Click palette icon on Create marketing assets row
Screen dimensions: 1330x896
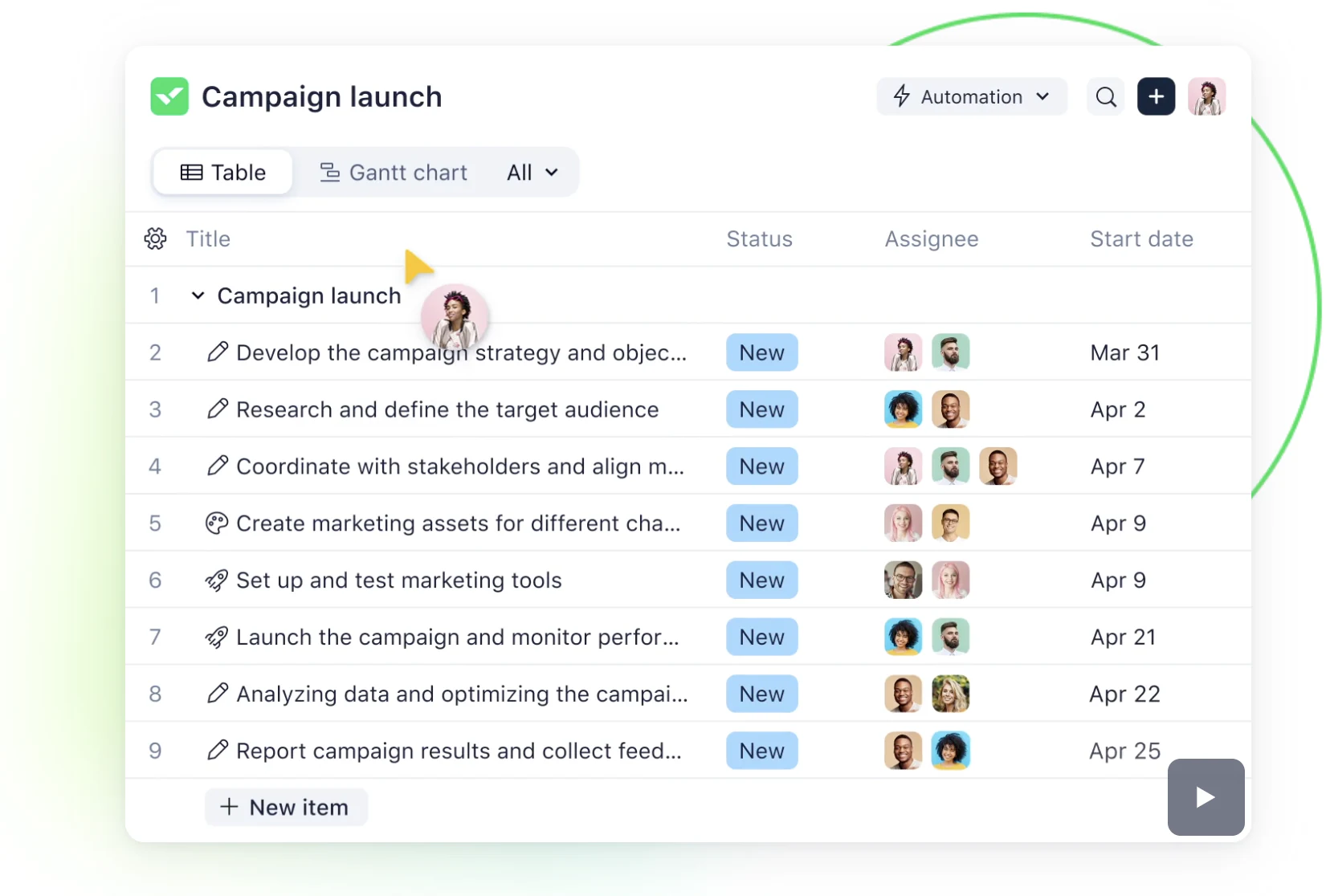(x=217, y=523)
